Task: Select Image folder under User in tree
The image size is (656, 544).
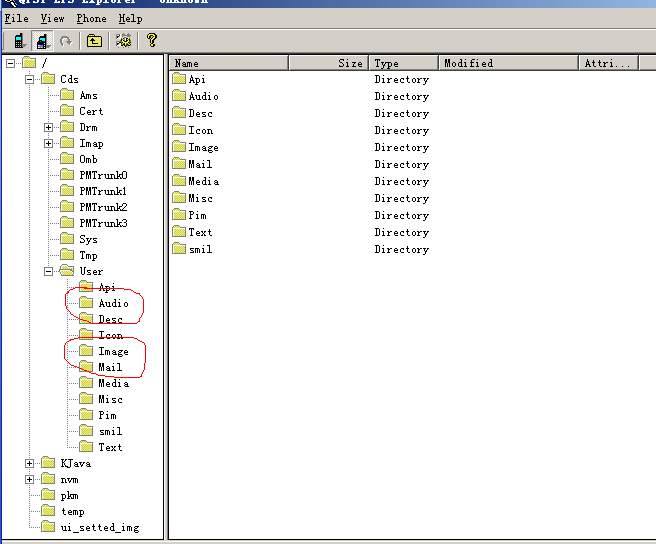Action: click(x=113, y=352)
